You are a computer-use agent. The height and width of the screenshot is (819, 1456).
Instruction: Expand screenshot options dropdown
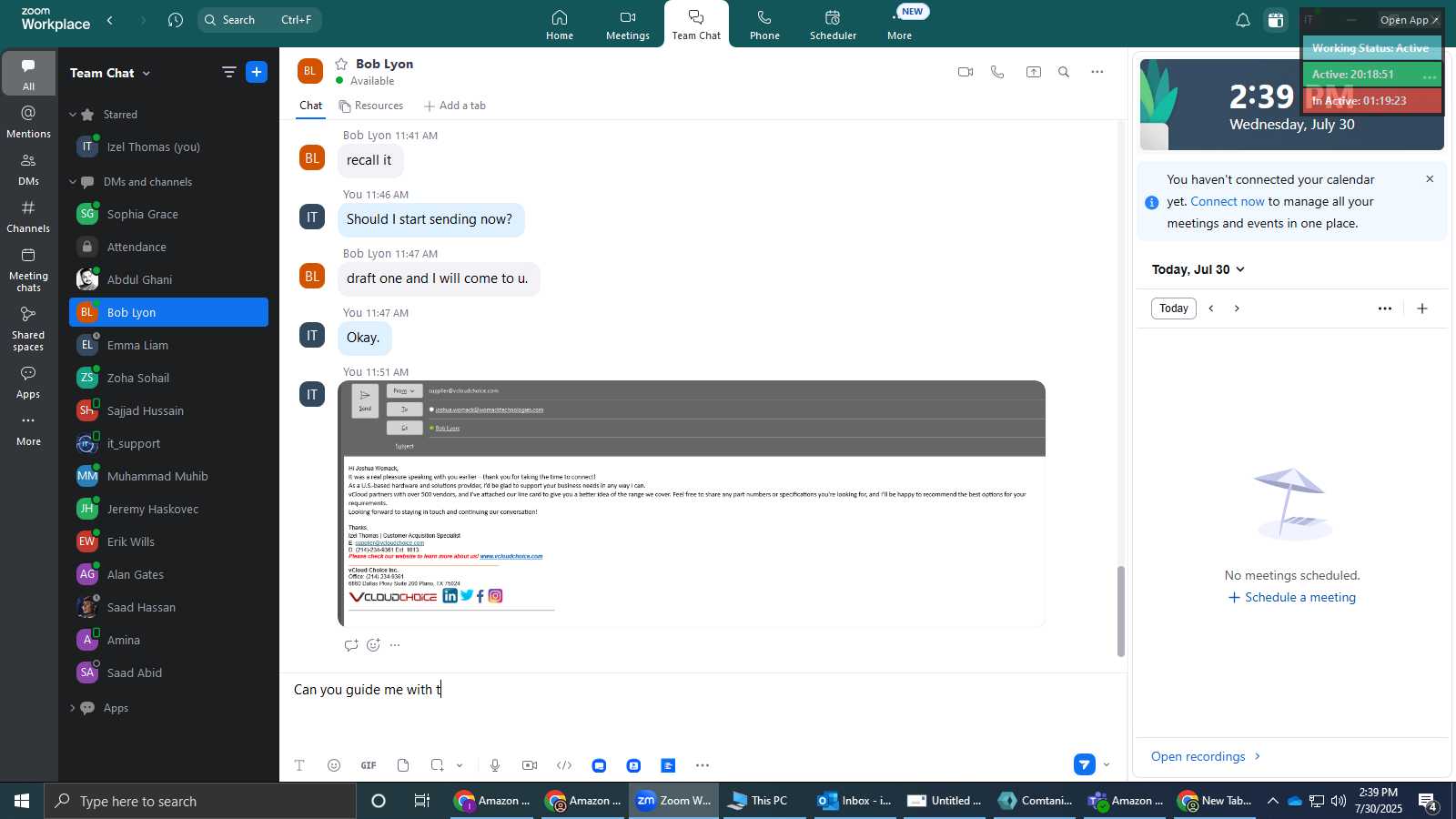point(460,765)
